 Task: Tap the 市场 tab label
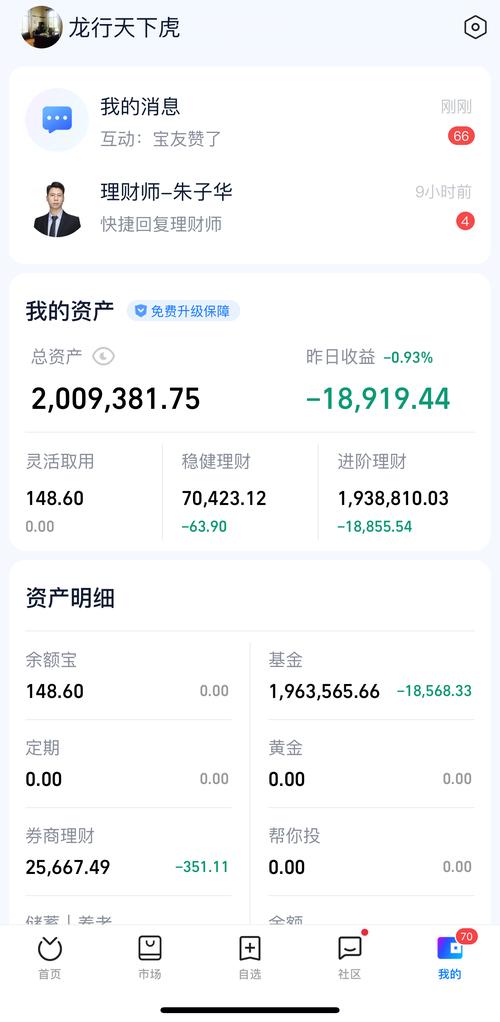point(150,974)
